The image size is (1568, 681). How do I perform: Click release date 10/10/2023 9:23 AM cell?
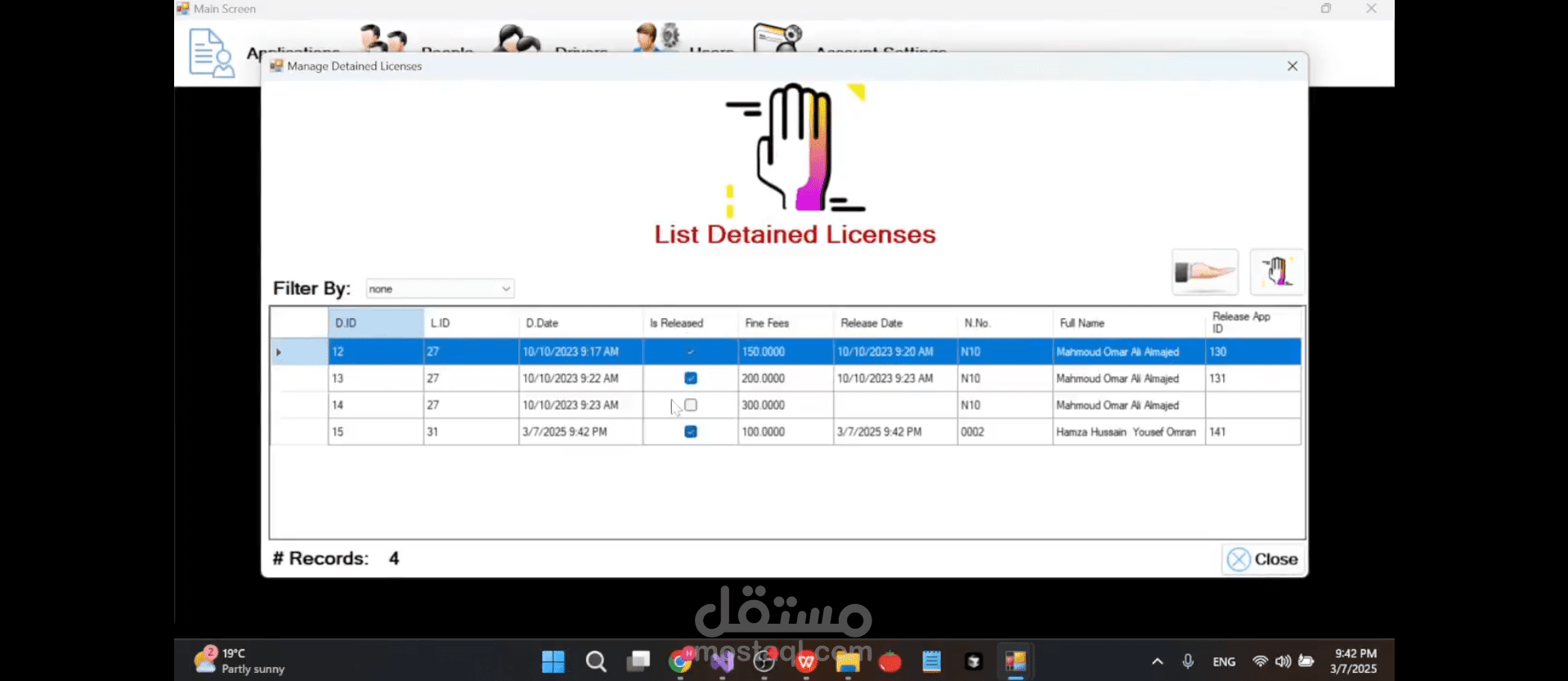[x=894, y=379]
